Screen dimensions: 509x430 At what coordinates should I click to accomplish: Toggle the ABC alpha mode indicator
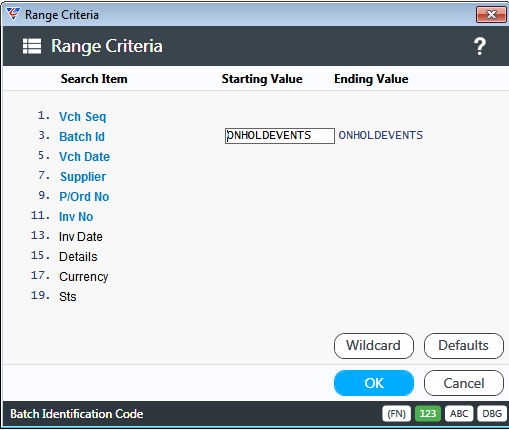click(459, 414)
